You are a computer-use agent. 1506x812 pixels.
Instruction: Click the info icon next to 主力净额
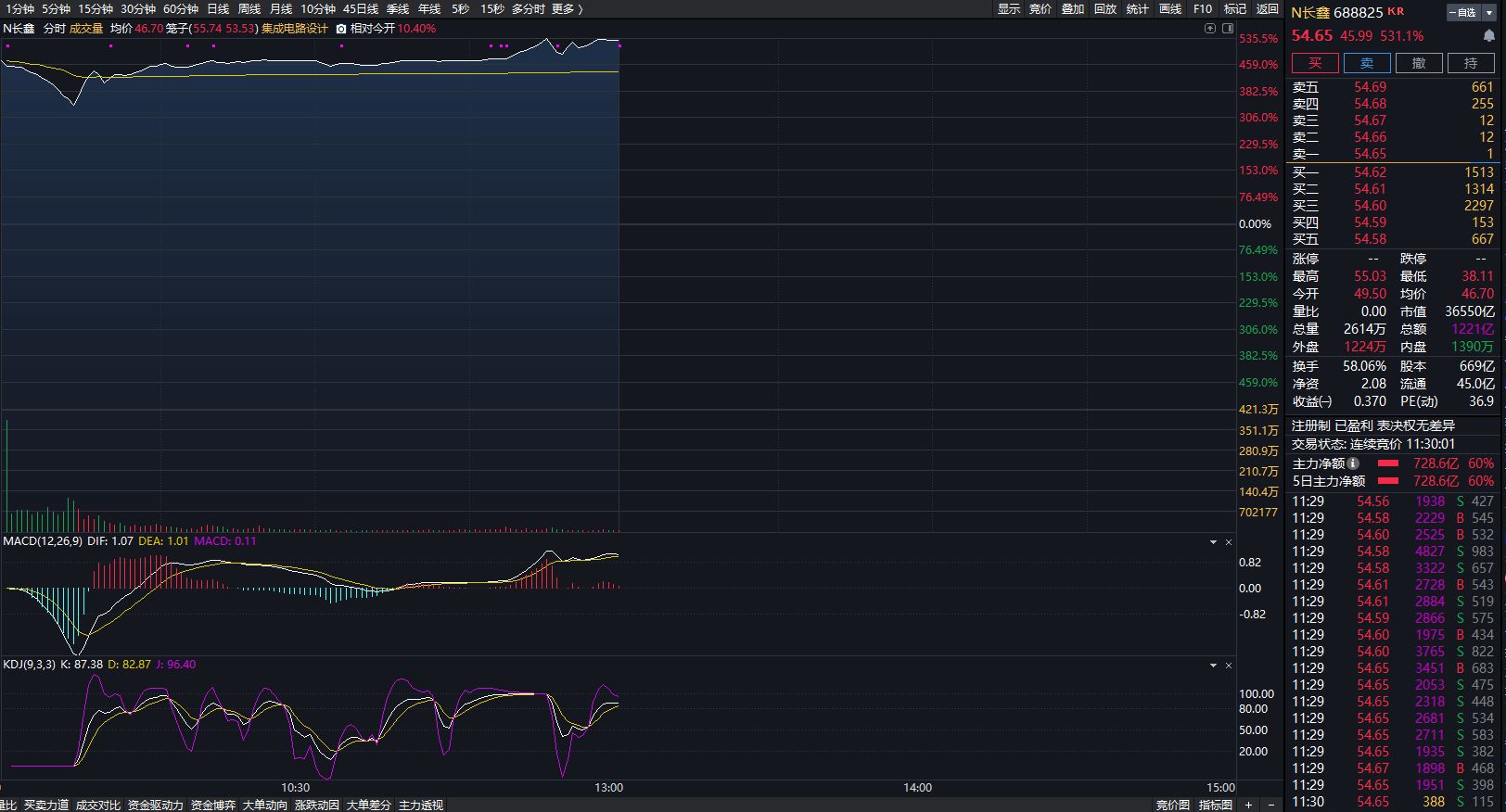(x=1354, y=463)
